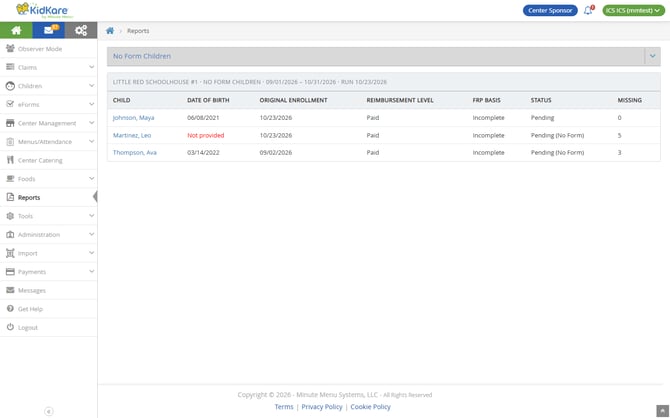Click the Status column header

coord(541,100)
